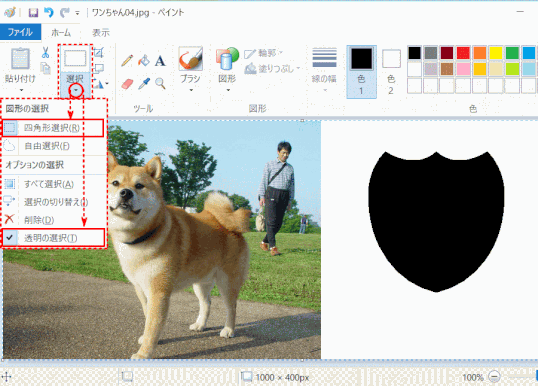Viewport: 538px width, 386px height.
Task: Expand the 図形 dropdown arrow
Action: (228, 90)
